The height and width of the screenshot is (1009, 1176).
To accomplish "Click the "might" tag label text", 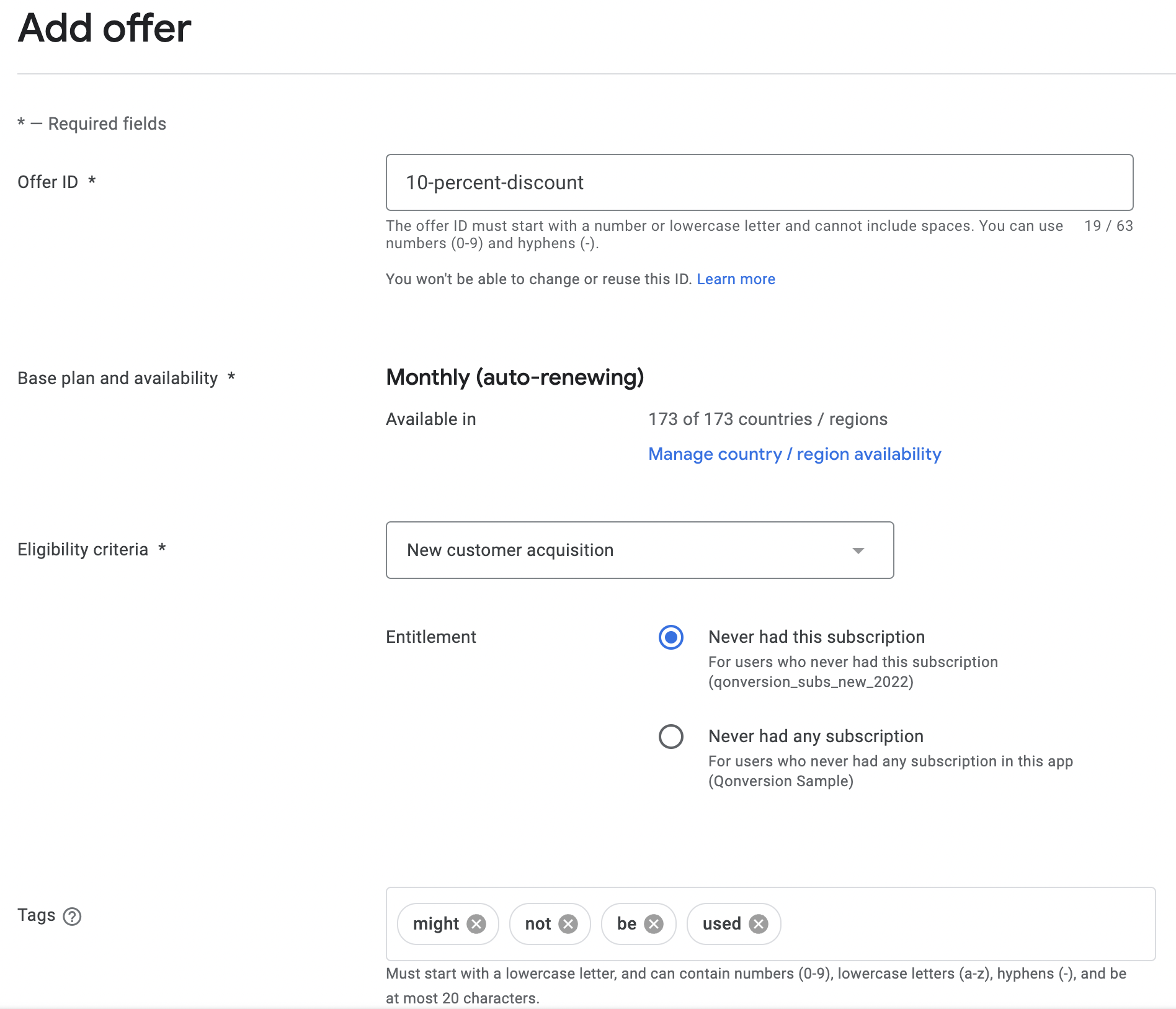I will coord(436,924).
